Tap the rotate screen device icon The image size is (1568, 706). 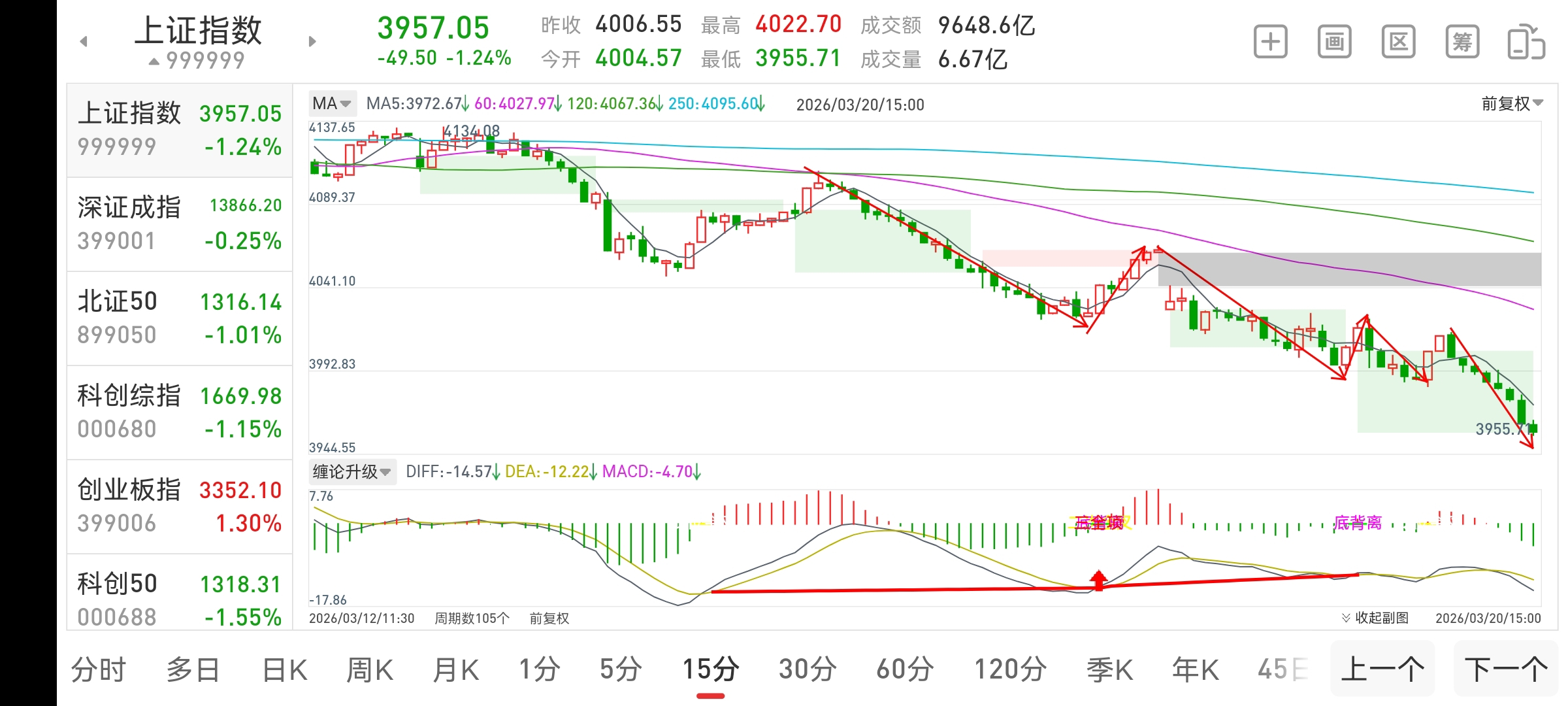point(1526,42)
